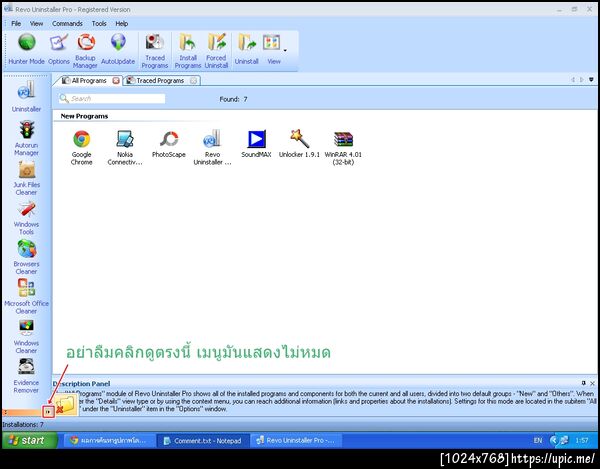Select WinRAR 4.01 program icon
Viewport: 600px width, 469px height.
pos(343,148)
